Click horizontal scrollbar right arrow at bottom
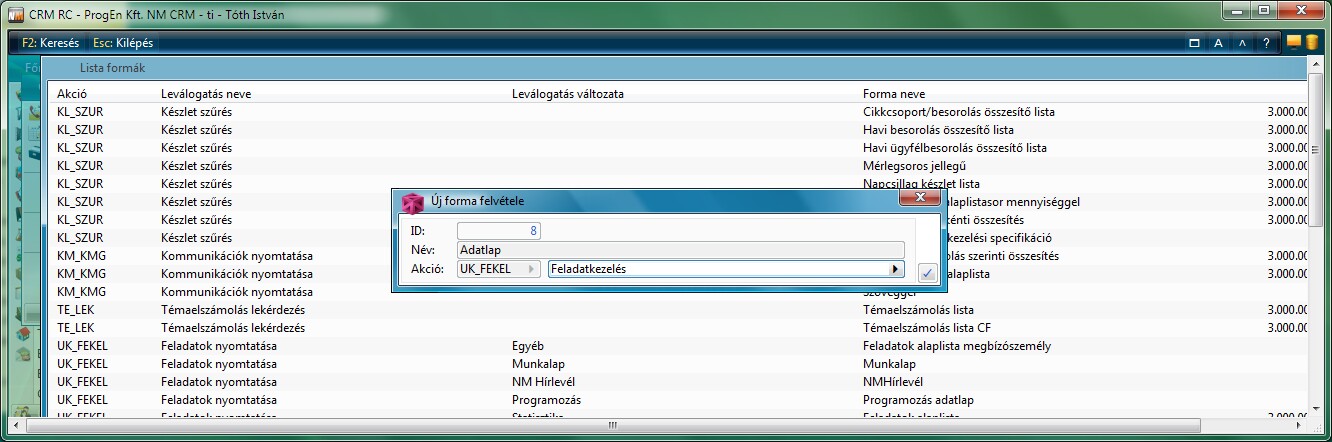1332x442 pixels. [1299, 425]
